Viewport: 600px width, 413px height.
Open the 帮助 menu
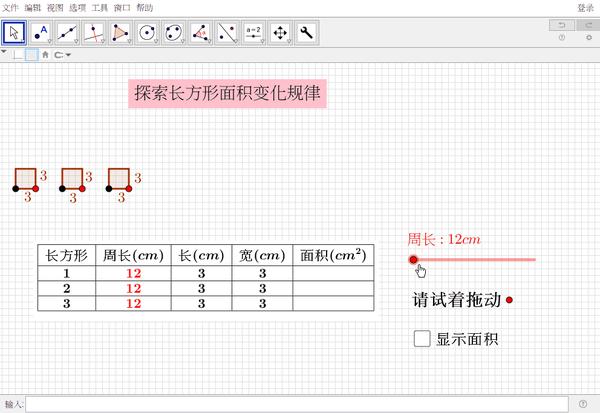[x=145, y=8]
